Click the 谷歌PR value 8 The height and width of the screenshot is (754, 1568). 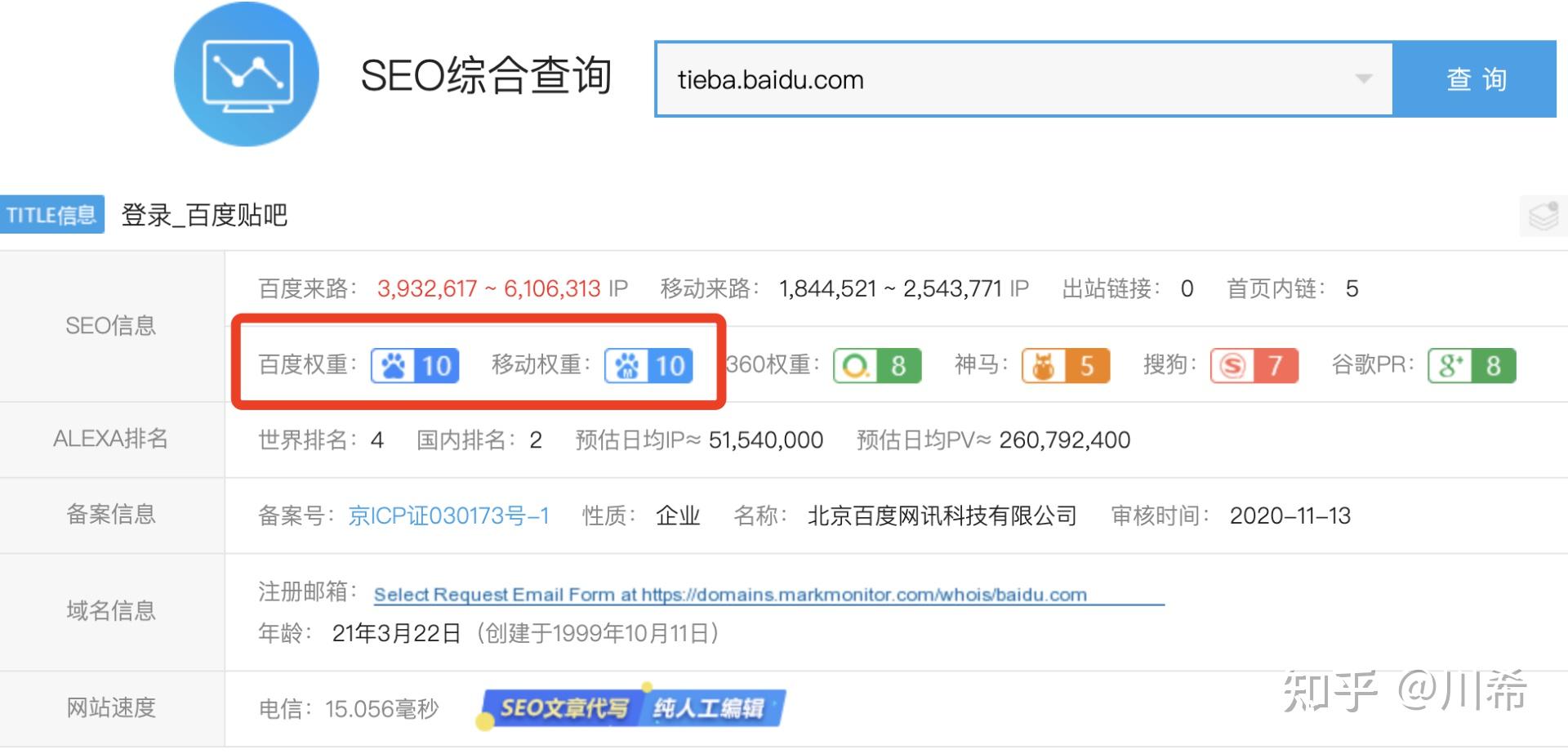tap(1494, 366)
